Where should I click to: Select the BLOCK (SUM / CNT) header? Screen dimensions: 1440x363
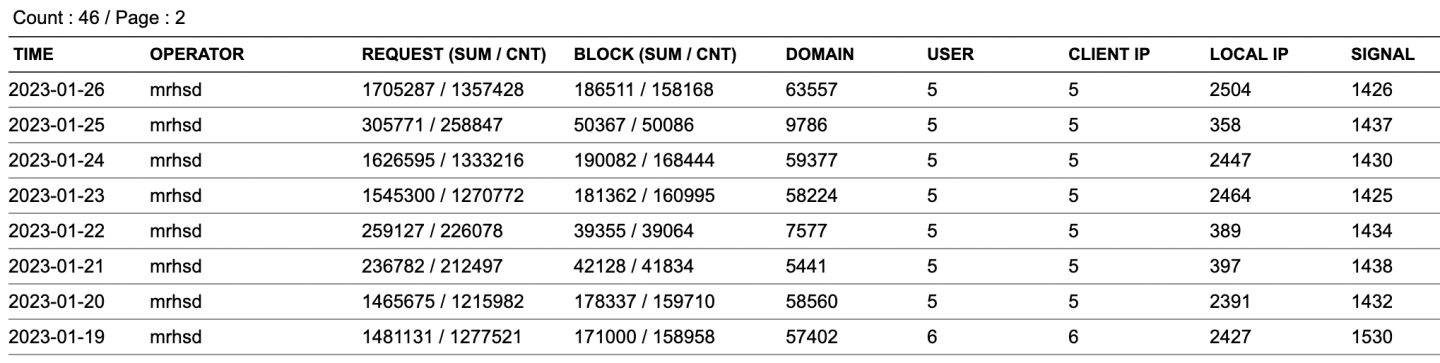click(x=655, y=57)
